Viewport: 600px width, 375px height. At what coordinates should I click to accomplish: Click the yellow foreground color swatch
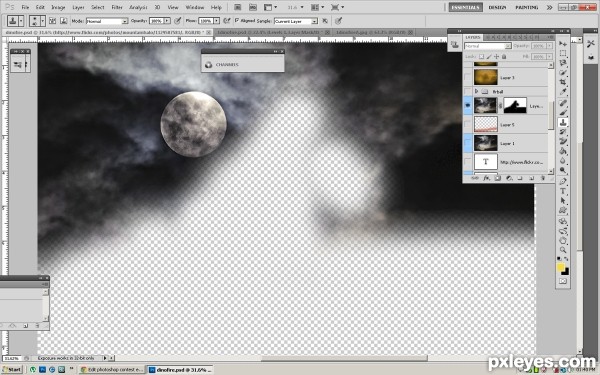561,267
